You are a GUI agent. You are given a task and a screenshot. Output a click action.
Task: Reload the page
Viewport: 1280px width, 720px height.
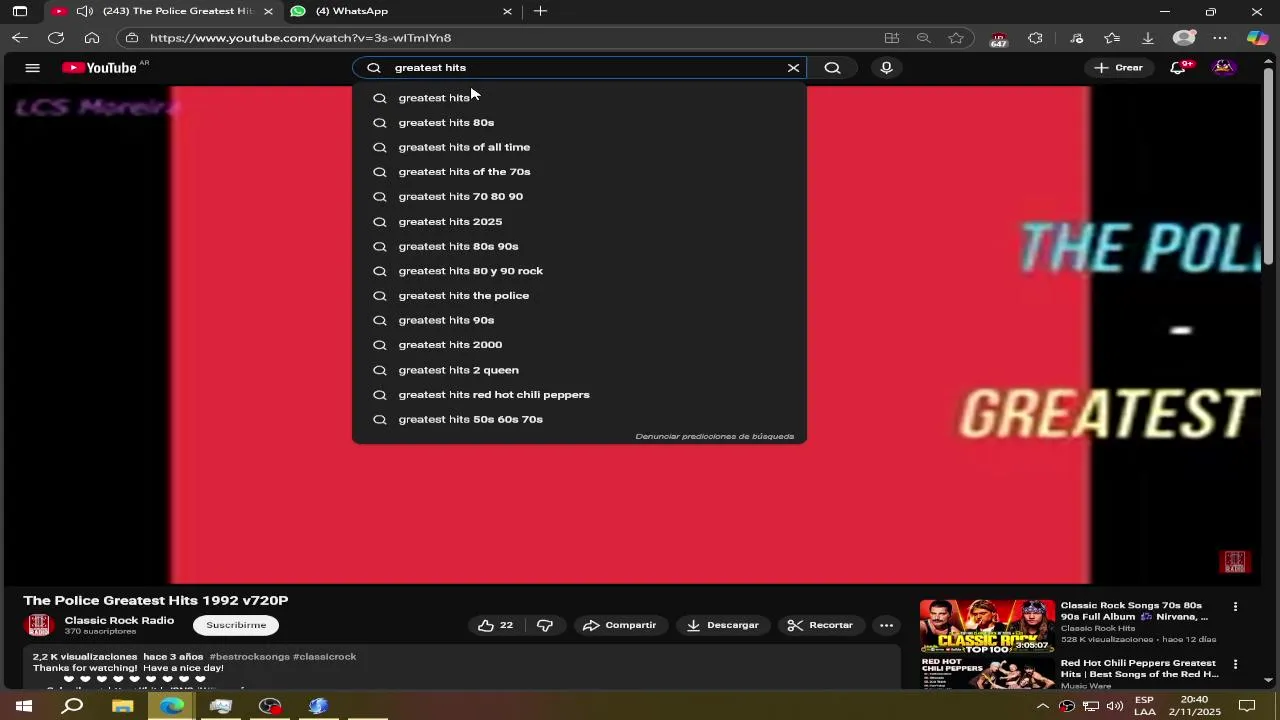pos(56,38)
